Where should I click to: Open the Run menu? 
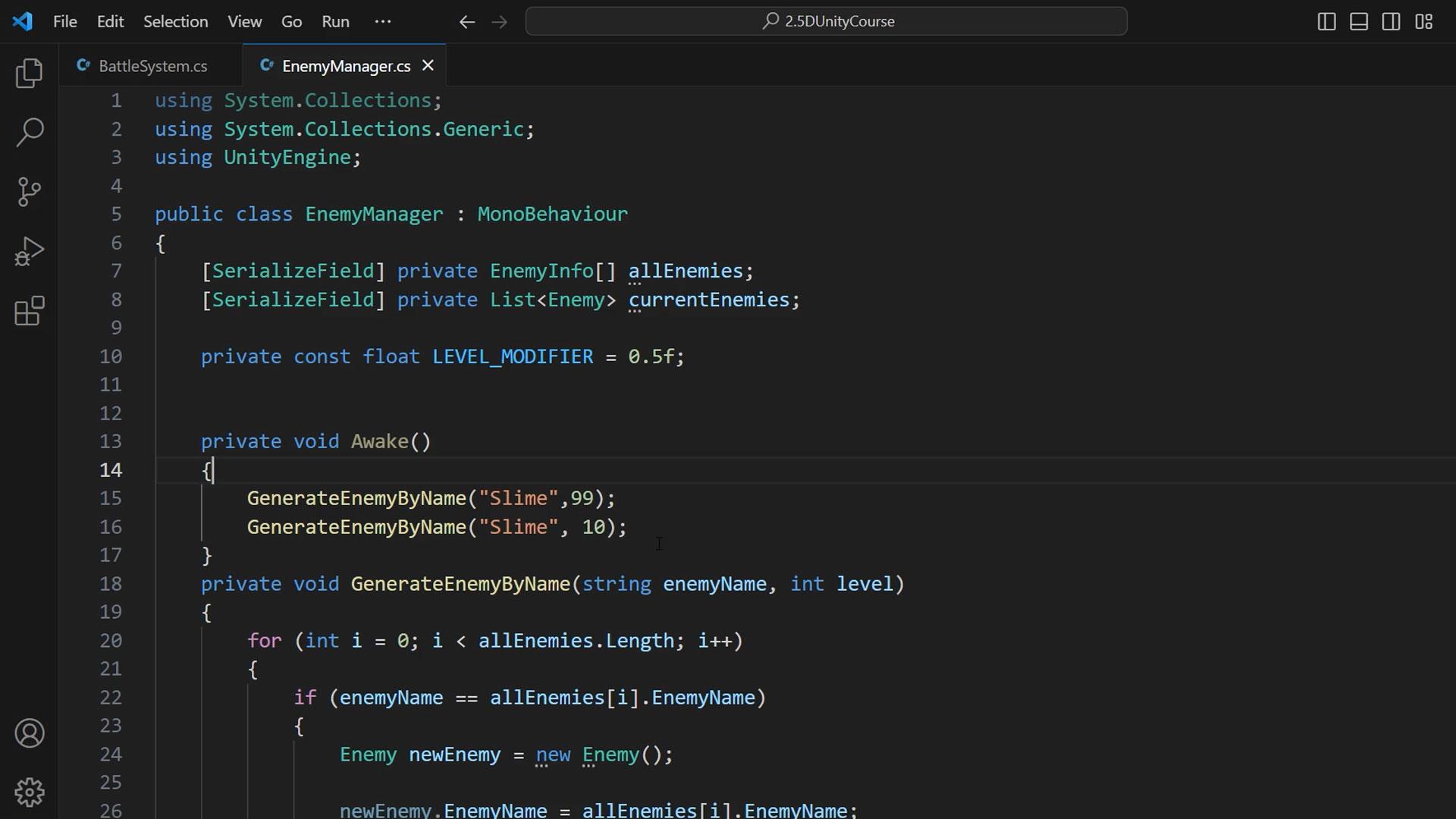(x=335, y=21)
